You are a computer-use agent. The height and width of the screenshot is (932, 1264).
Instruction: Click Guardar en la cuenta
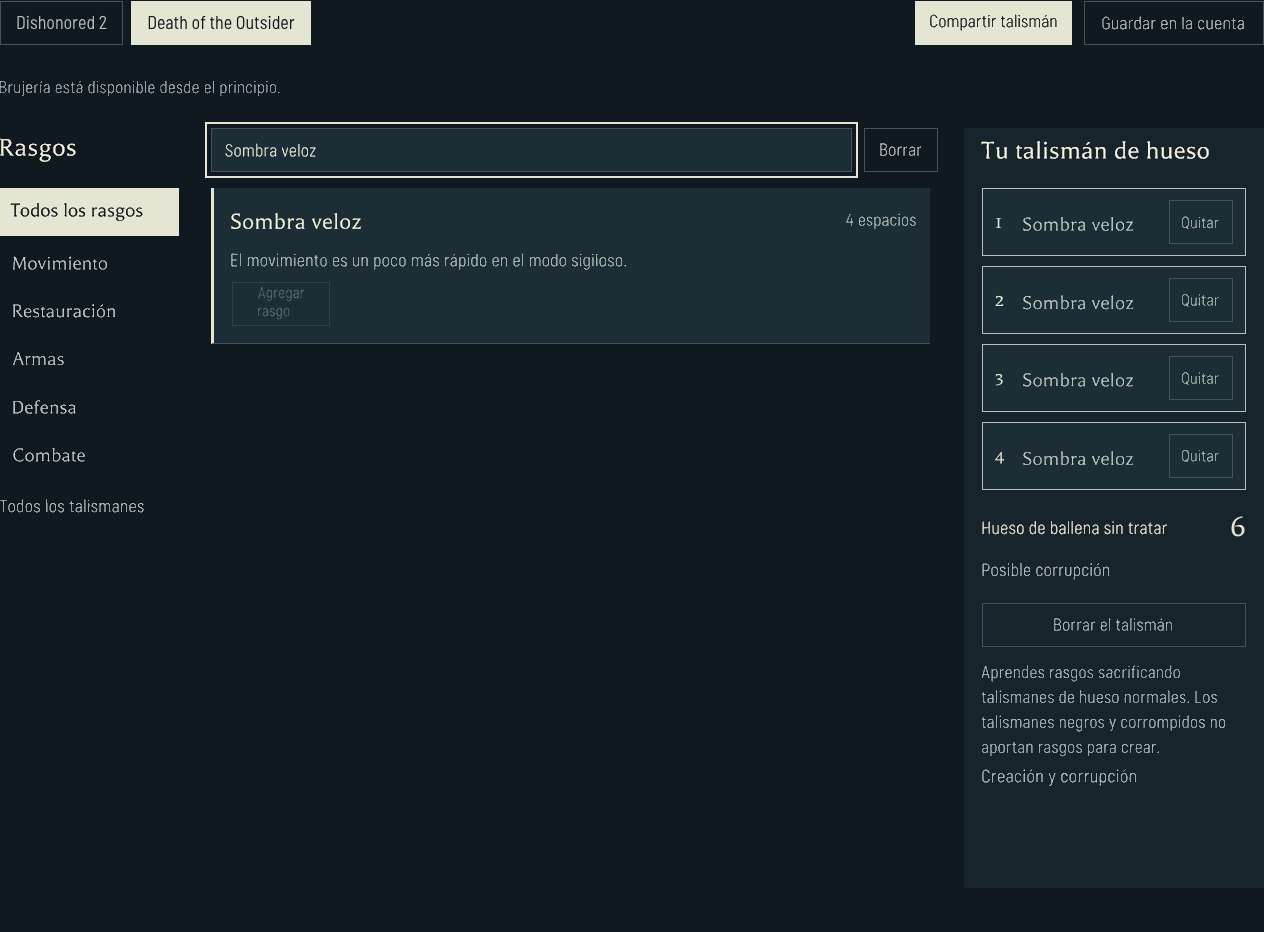(x=1173, y=23)
